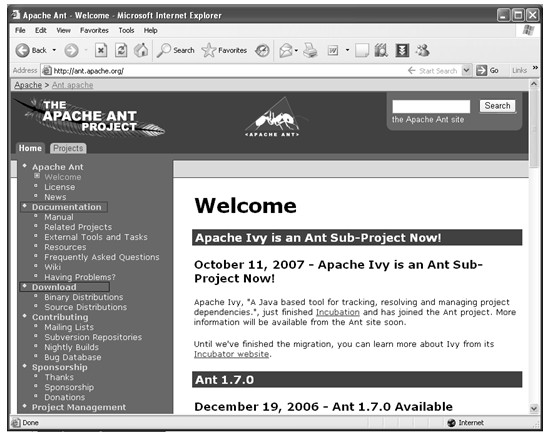This screenshot has height=437, width=552.
Task: Click the scrollbar down arrow
Action: [534, 408]
